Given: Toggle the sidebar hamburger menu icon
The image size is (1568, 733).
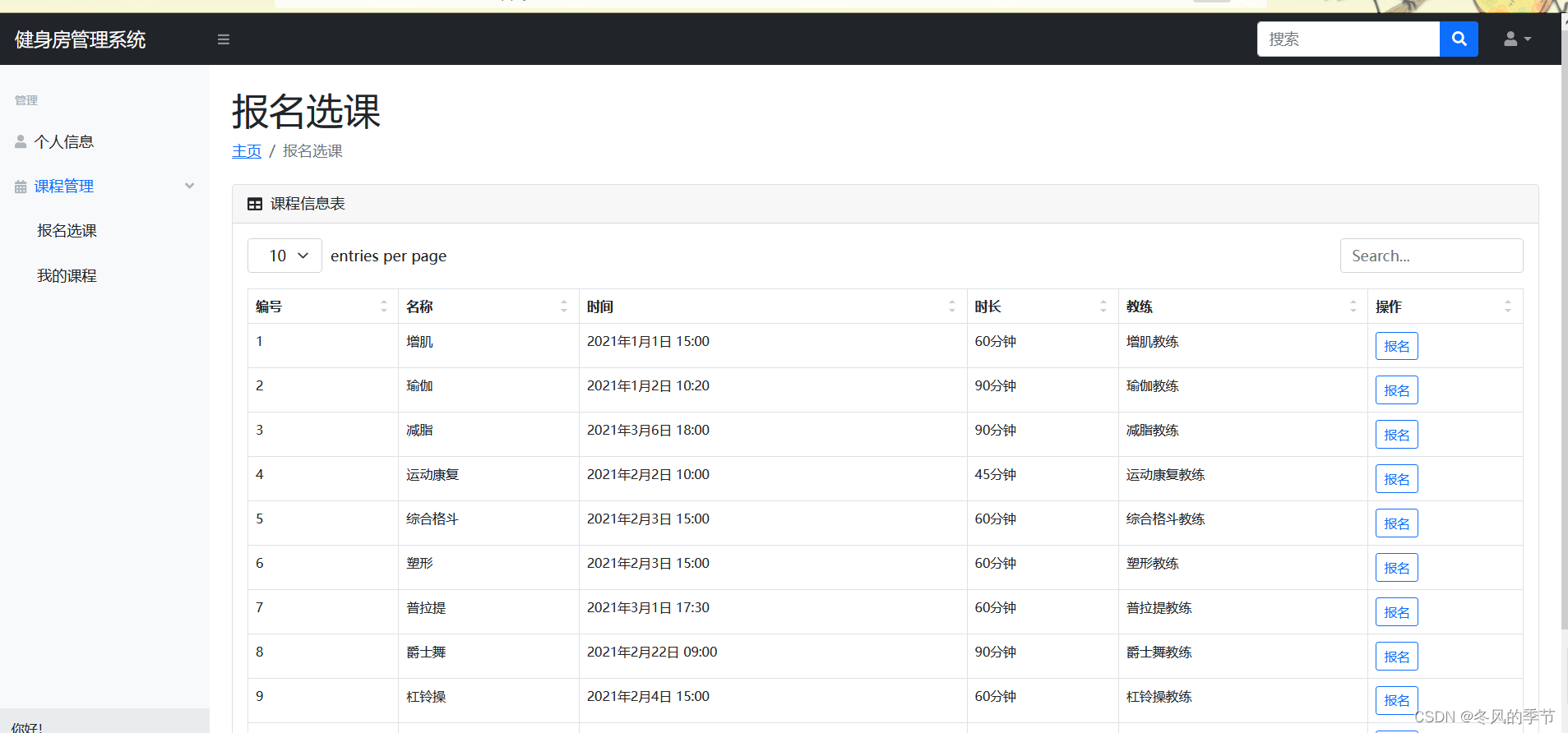Looking at the screenshot, I should pyautogui.click(x=223, y=39).
